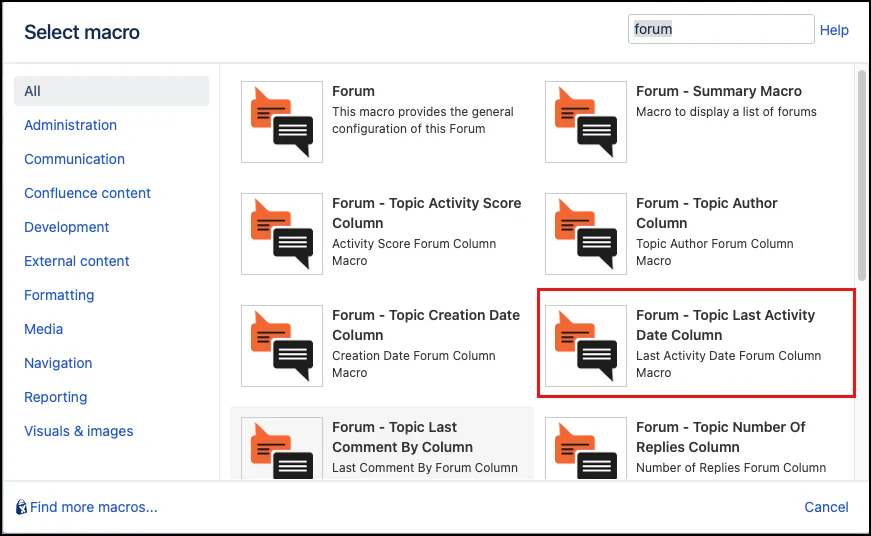The image size is (871, 536).
Task: Select the Topic Author Column macro icon
Action: click(585, 234)
